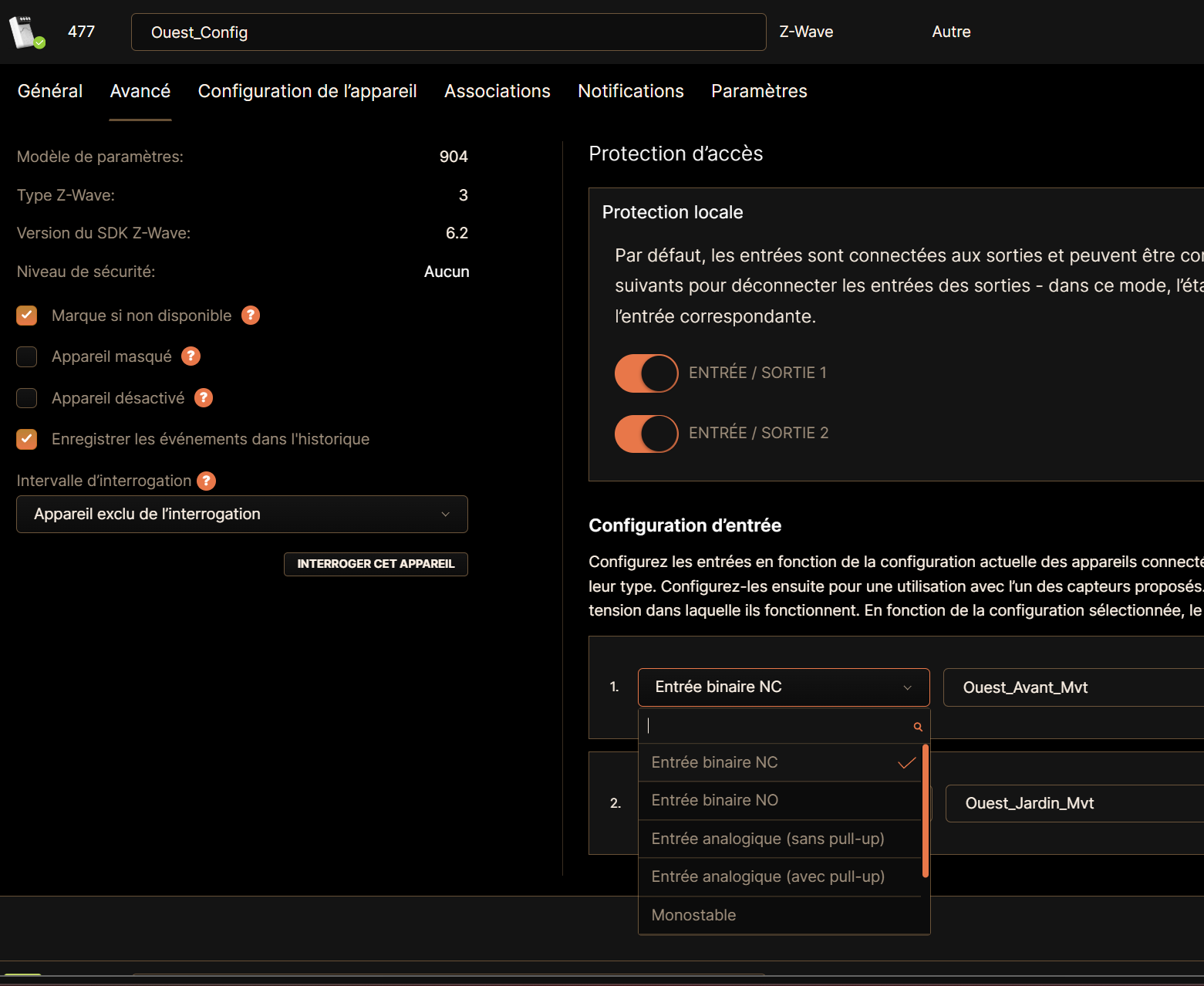Click the dropdown list orange scrollbar

point(925,811)
